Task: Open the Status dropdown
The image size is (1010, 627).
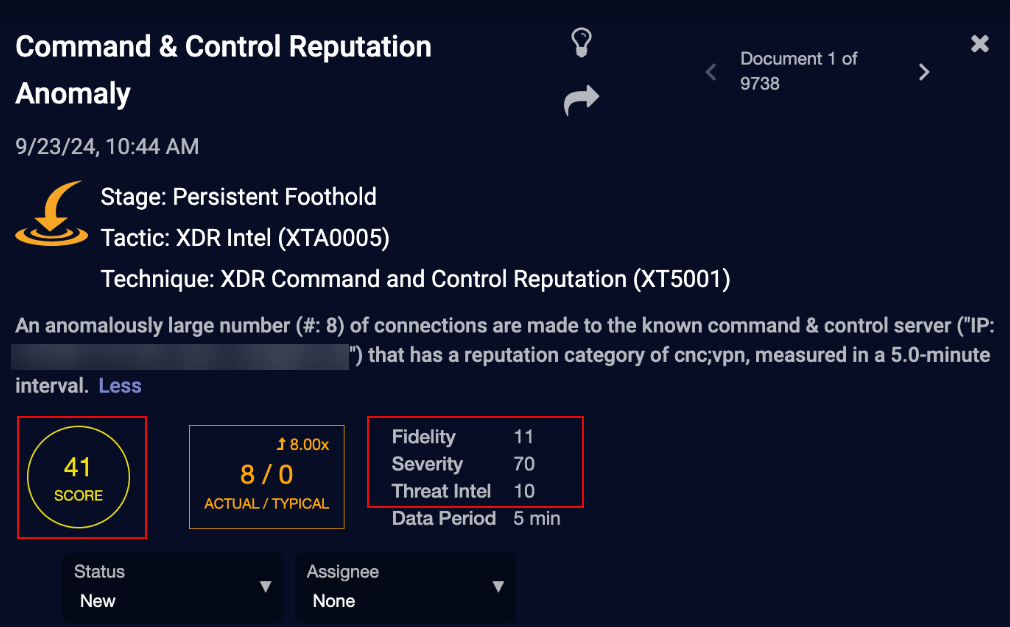Action: click(x=173, y=586)
